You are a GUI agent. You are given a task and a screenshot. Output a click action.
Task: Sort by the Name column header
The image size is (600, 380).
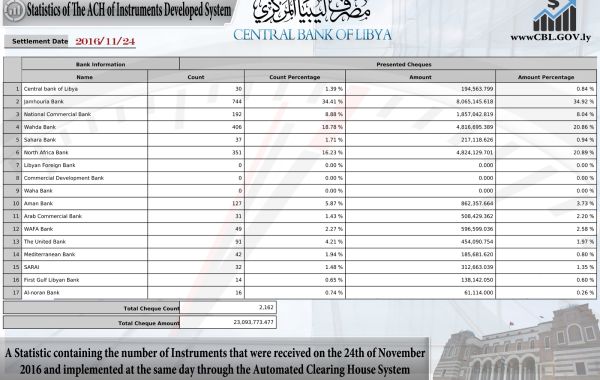click(x=85, y=77)
